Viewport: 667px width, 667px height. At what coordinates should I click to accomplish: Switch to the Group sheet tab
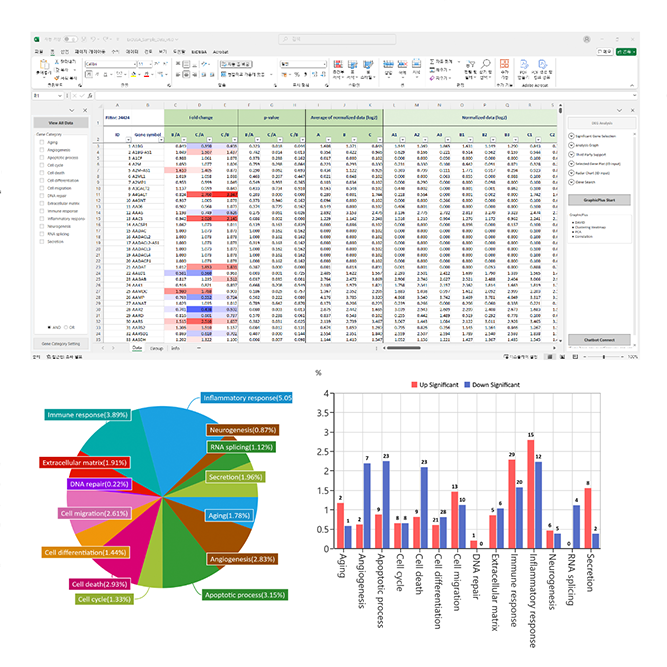click(x=156, y=348)
